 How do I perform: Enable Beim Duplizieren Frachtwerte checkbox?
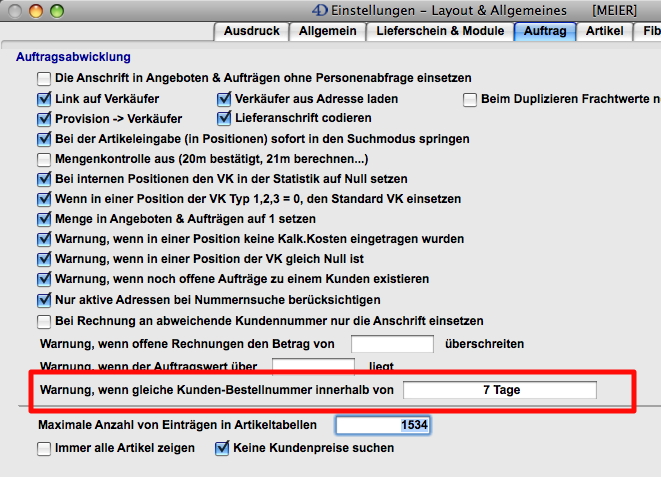click(471, 99)
